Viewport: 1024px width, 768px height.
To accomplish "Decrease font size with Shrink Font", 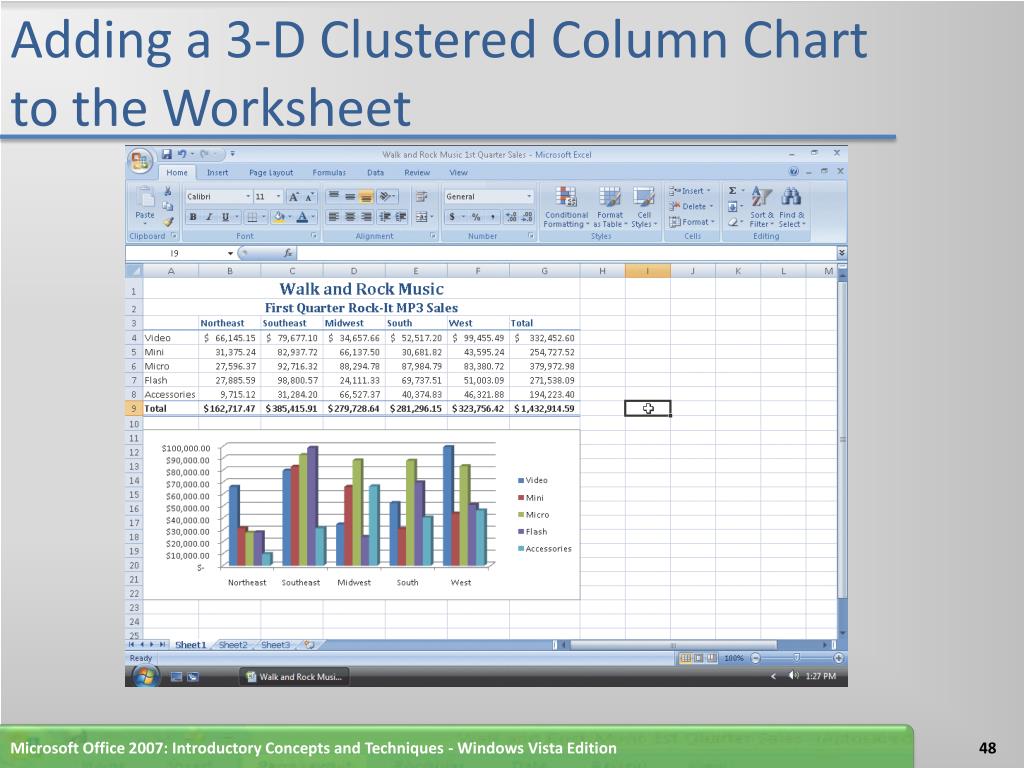I will tap(310, 196).
